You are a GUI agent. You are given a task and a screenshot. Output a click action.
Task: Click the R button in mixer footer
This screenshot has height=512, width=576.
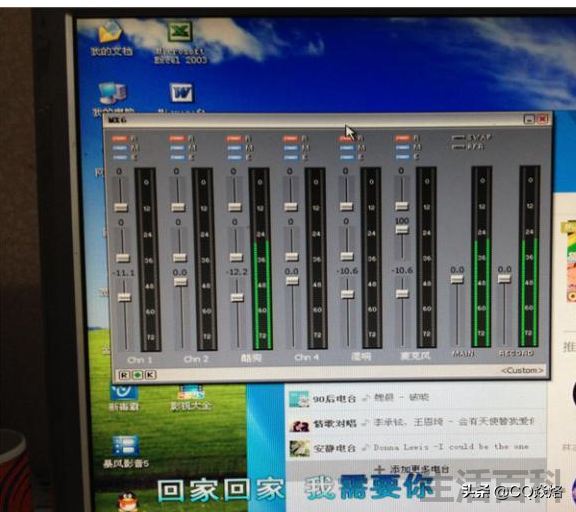pos(124,375)
